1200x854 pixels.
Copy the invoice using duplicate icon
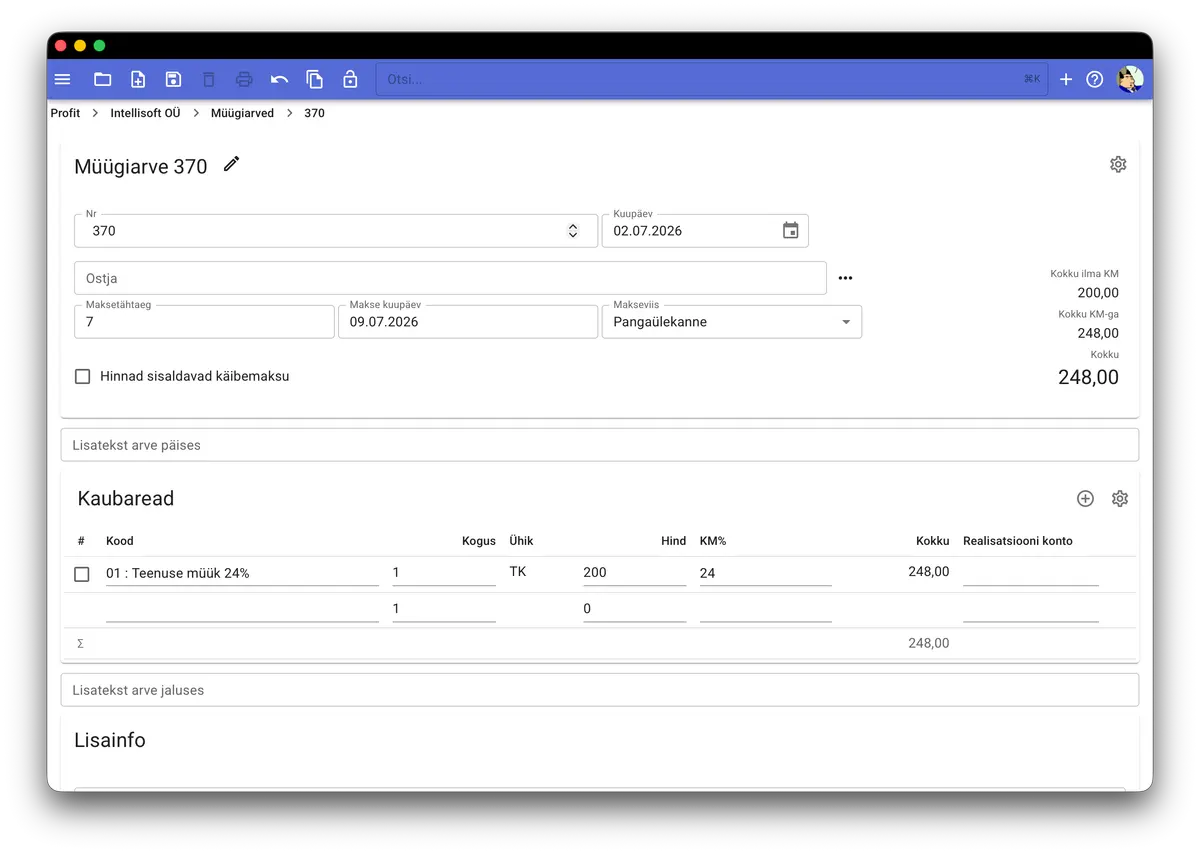coord(314,79)
